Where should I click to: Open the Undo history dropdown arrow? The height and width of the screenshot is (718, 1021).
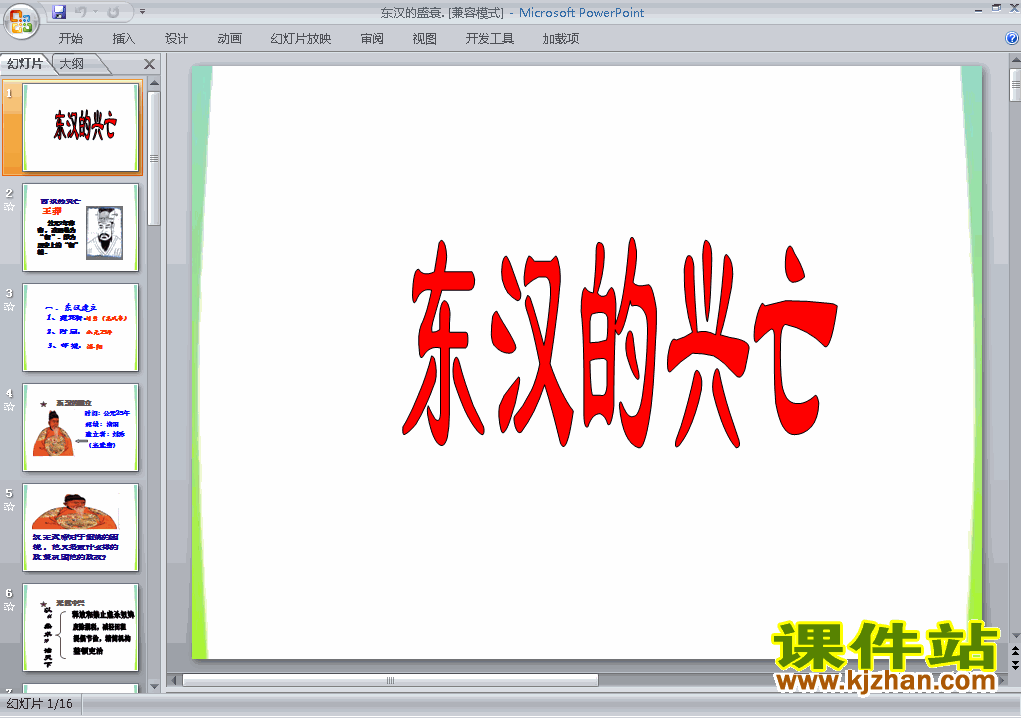pos(95,12)
